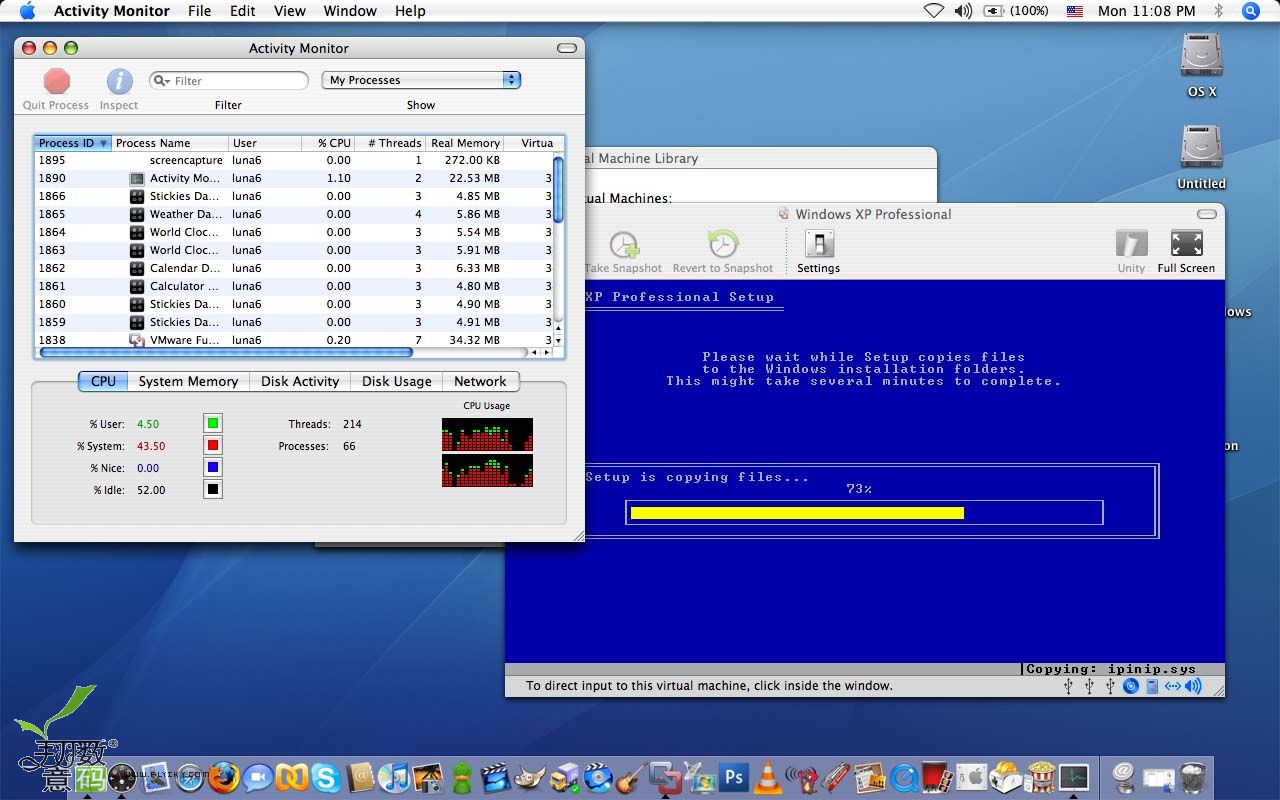Click Activity Monitor icon in the Dock
This screenshot has width=1280, height=800.
(1074, 777)
